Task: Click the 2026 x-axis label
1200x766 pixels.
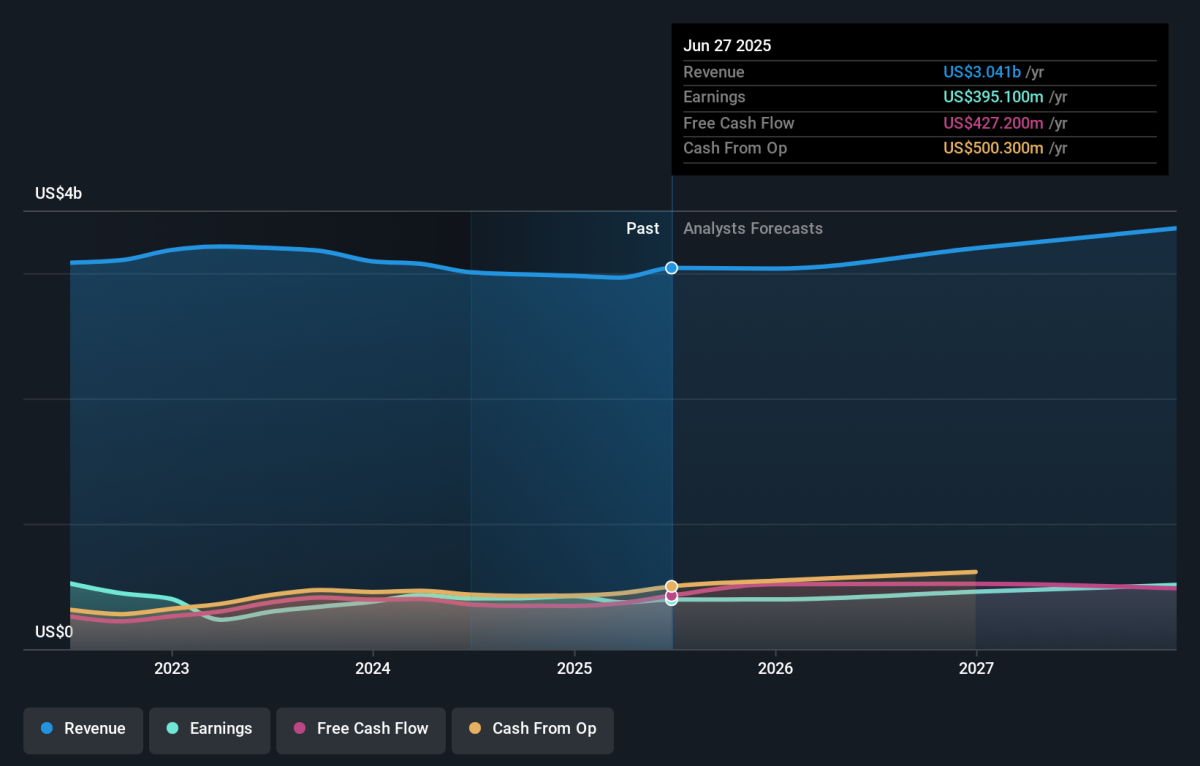Action: 775,668
